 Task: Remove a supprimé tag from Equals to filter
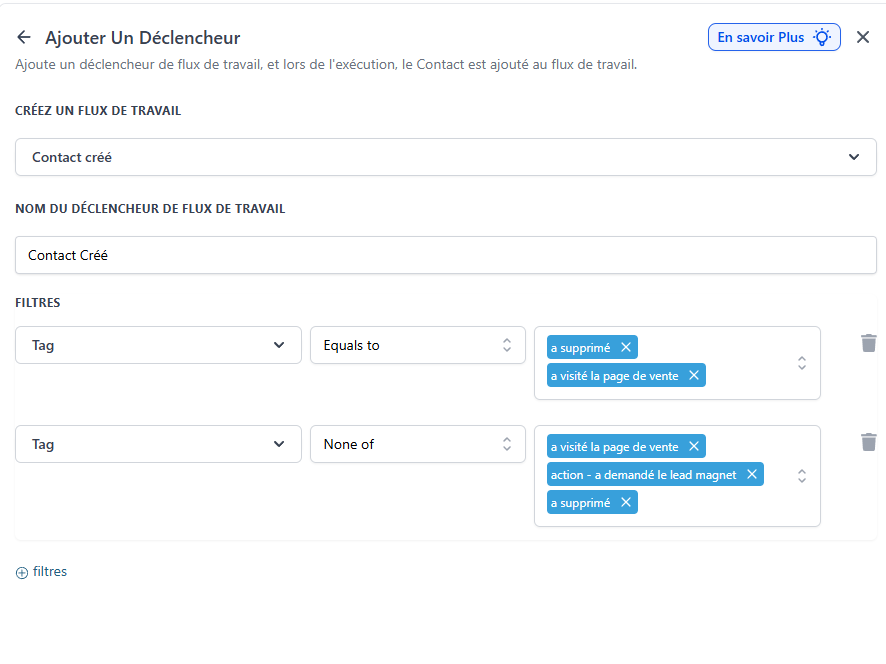[626, 348]
